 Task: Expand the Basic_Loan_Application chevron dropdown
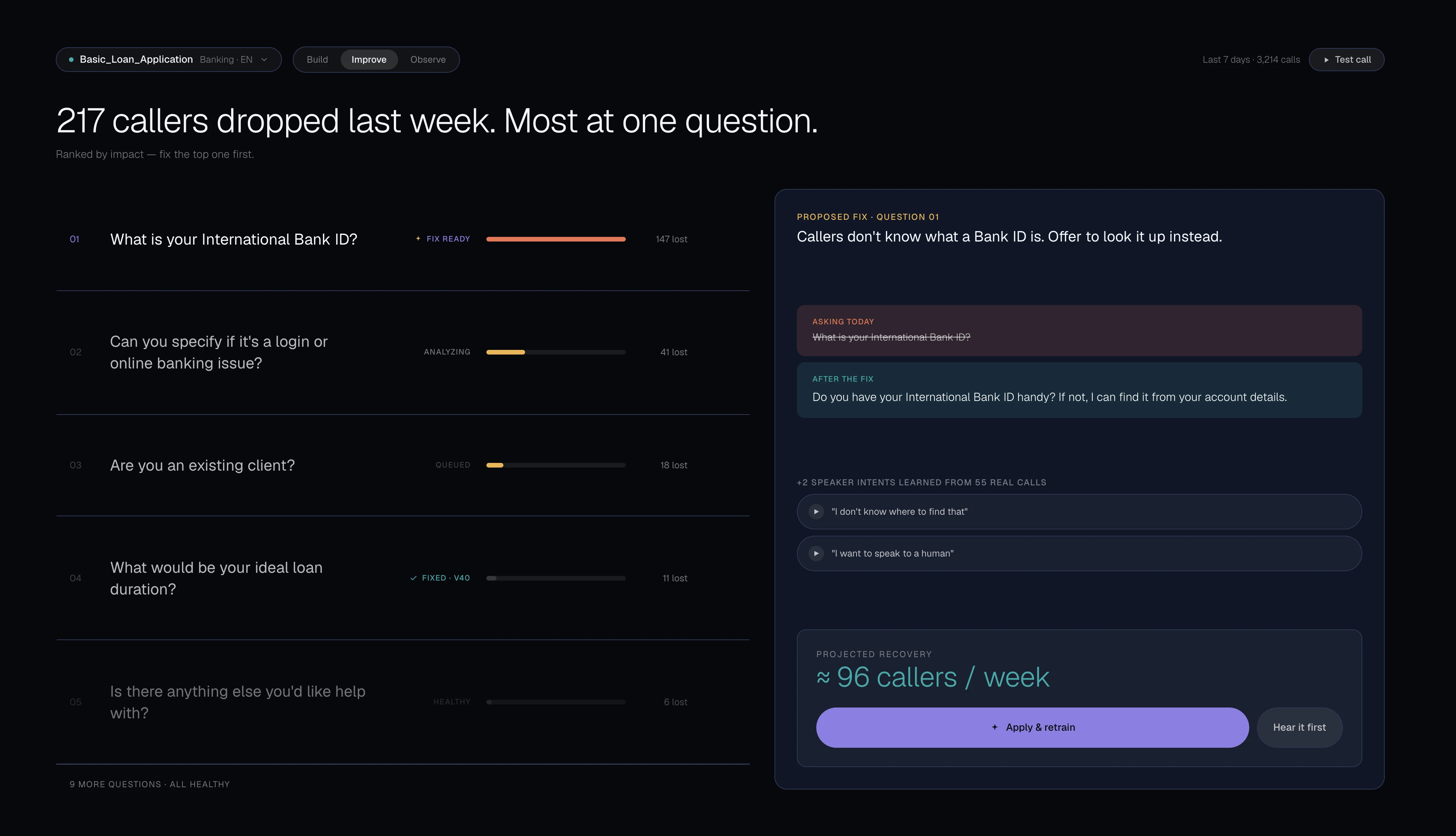264,60
